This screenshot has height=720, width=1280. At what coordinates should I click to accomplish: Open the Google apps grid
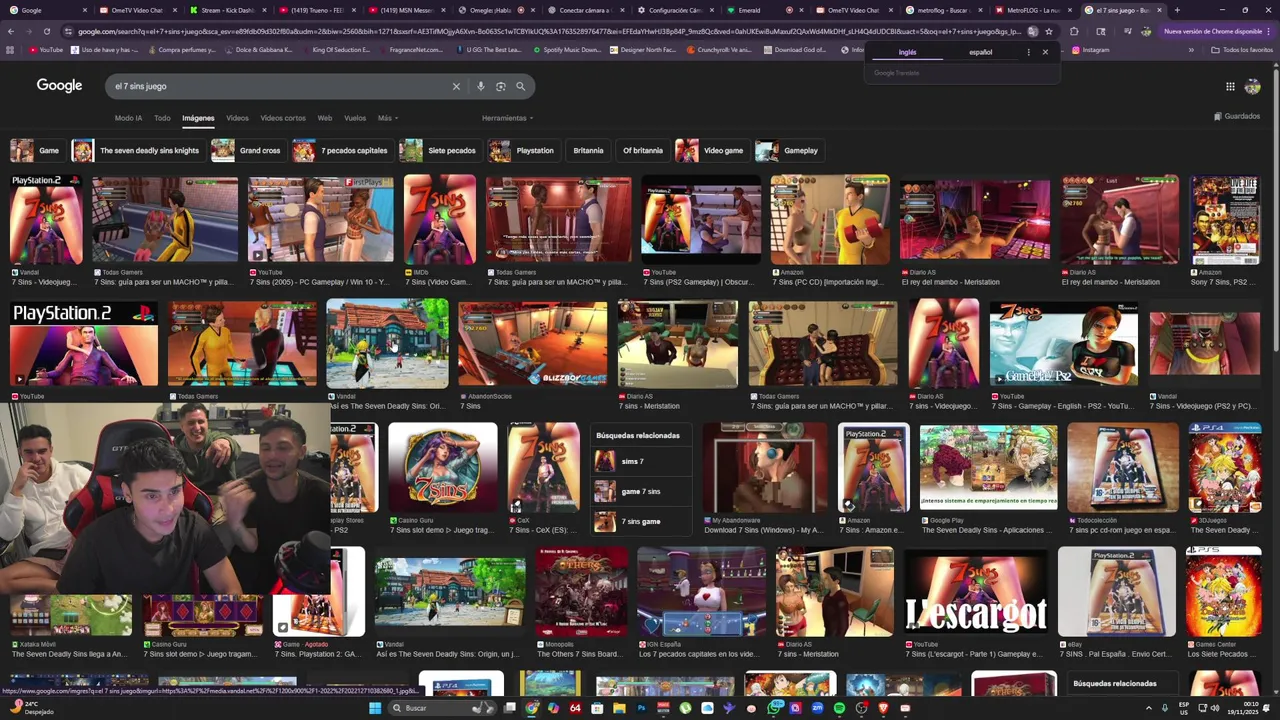pyautogui.click(x=1230, y=86)
